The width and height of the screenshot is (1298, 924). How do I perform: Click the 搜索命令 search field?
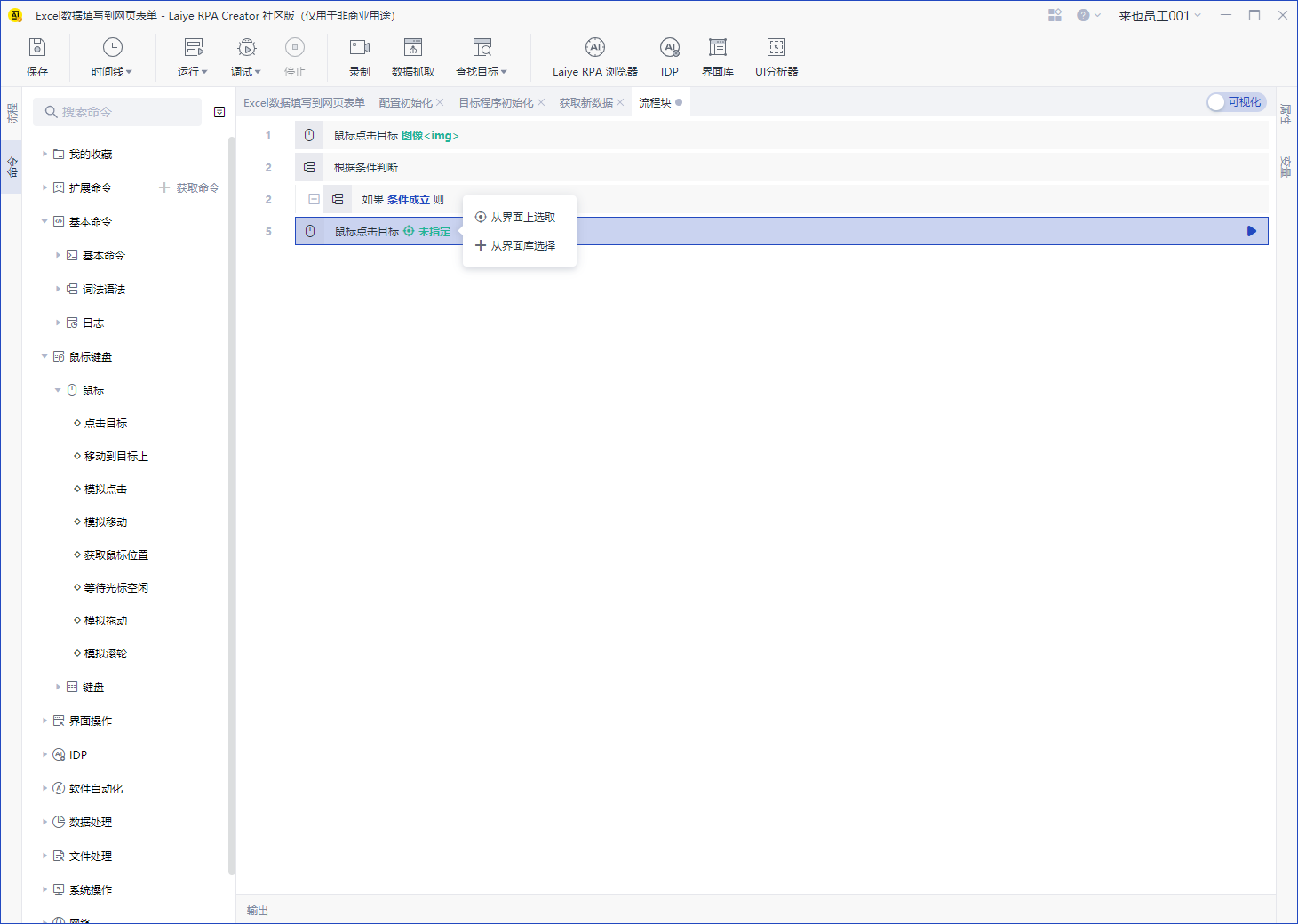coord(117,112)
